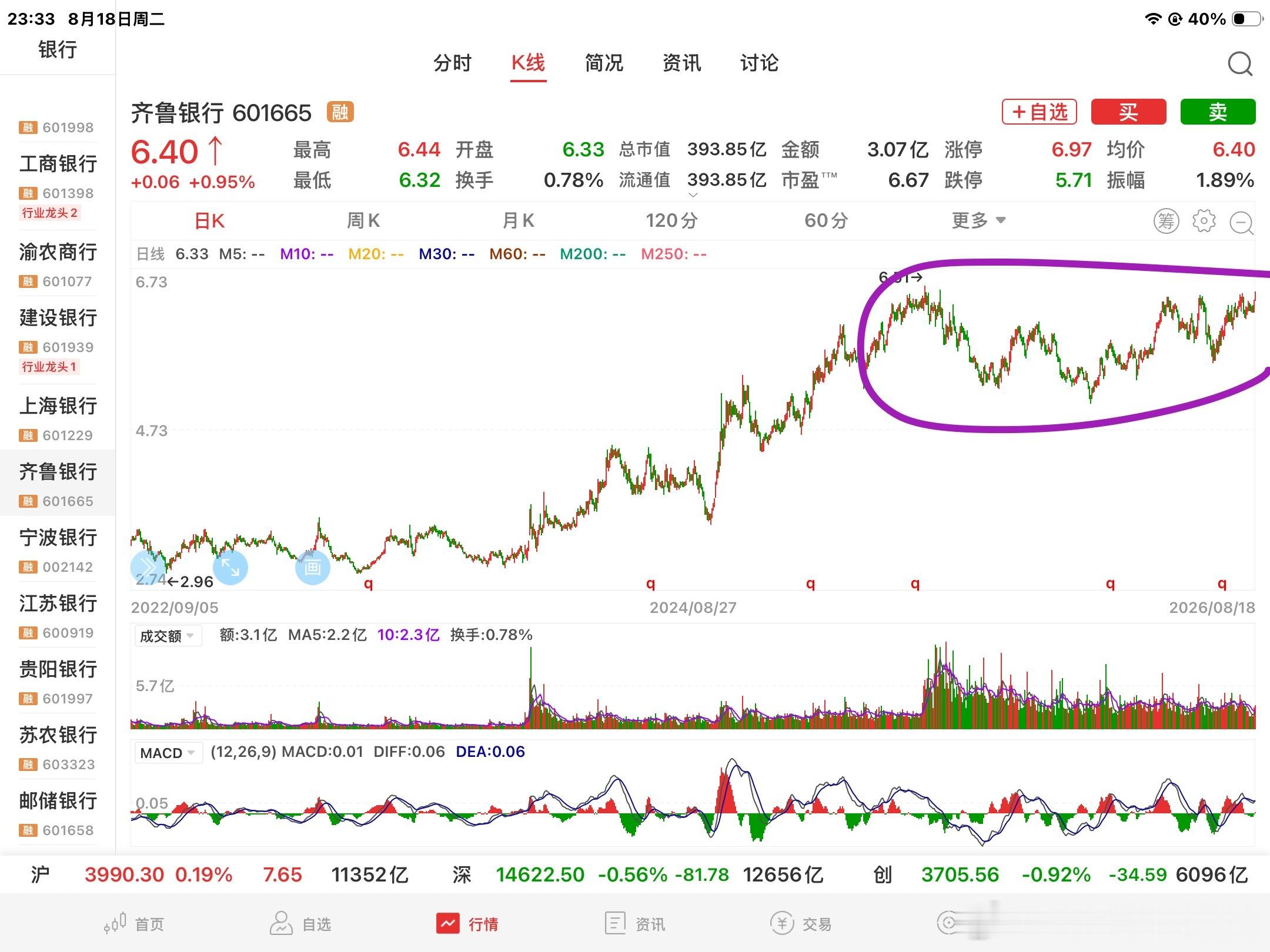
Task: Open the chip distribution 筹 icon
Action: click(1166, 222)
